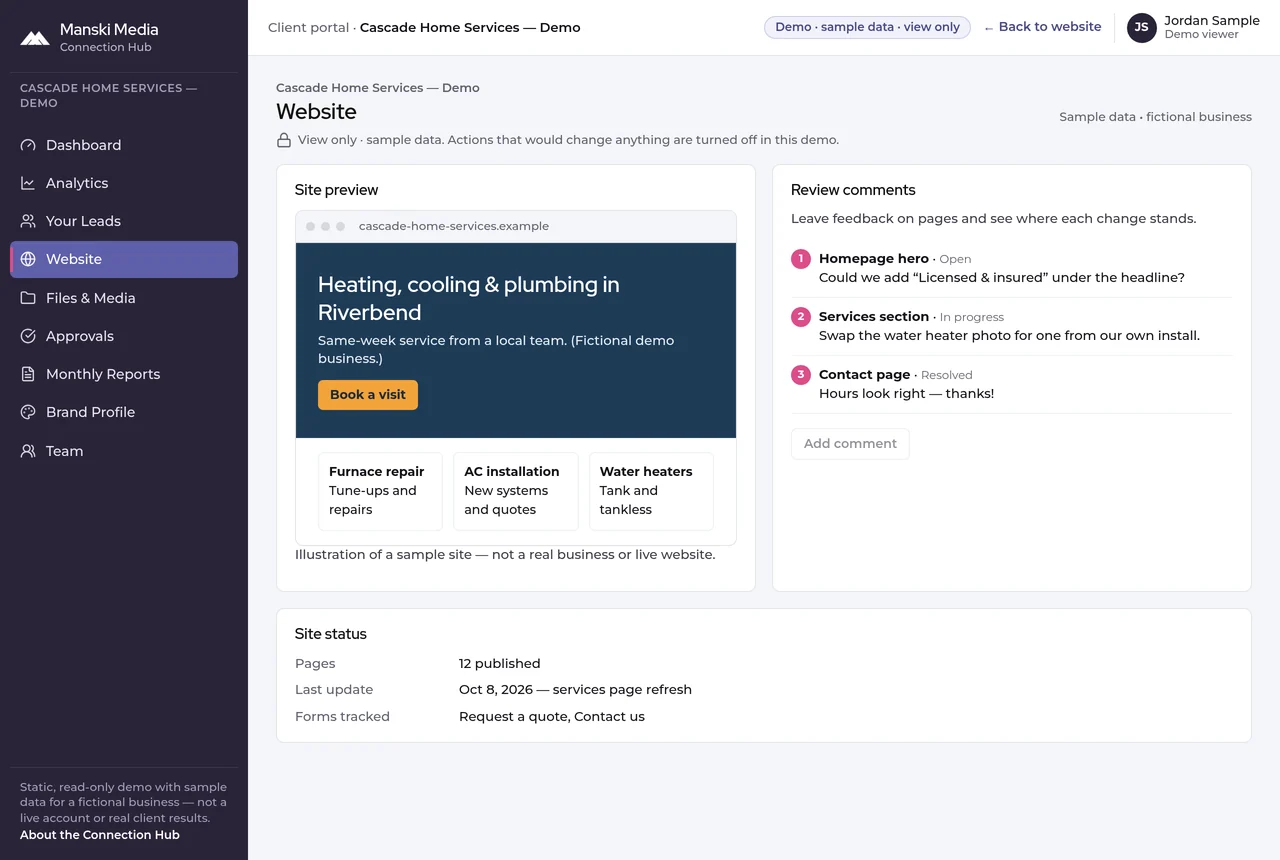Open About the Connection Hub link
The image size is (1280, 860).
click(100, 835)
